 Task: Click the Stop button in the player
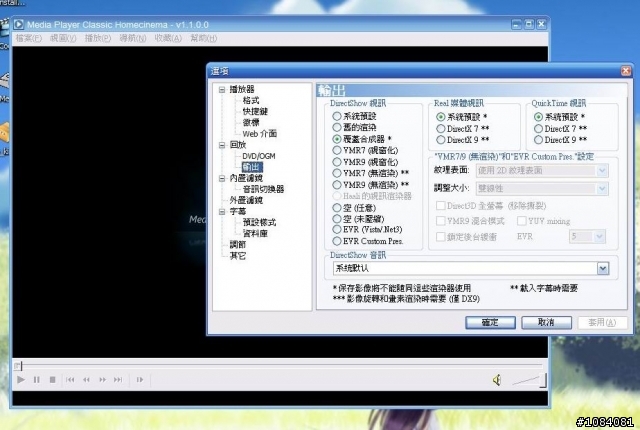pos(52,380)
